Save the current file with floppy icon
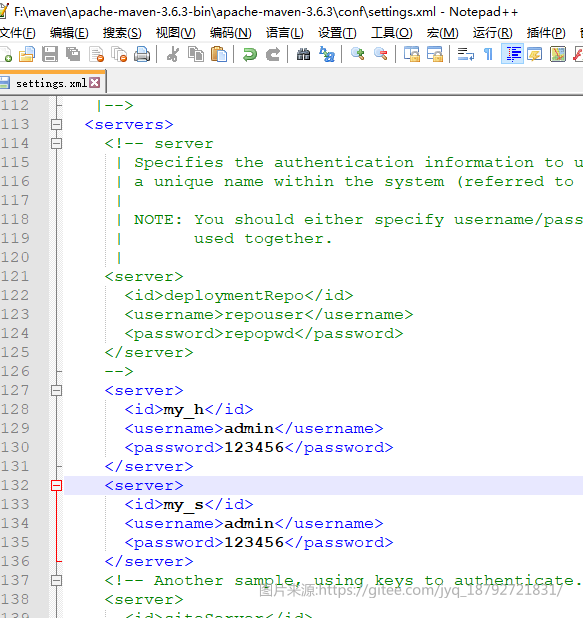 [x=50, y=54]
